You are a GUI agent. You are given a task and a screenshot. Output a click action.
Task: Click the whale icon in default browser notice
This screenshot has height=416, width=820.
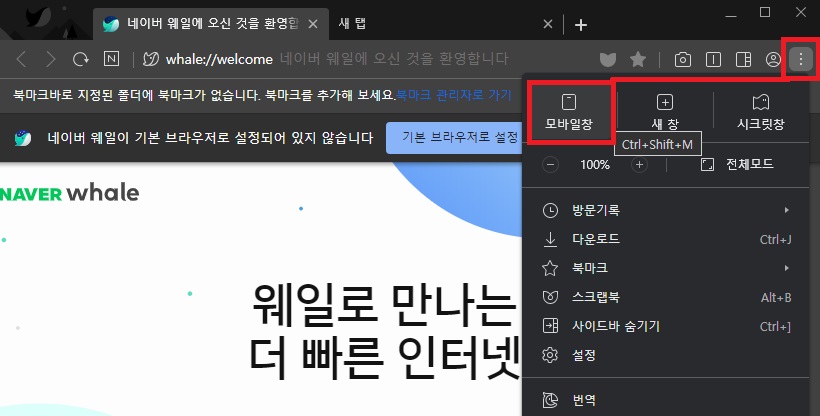coord(22,138)
